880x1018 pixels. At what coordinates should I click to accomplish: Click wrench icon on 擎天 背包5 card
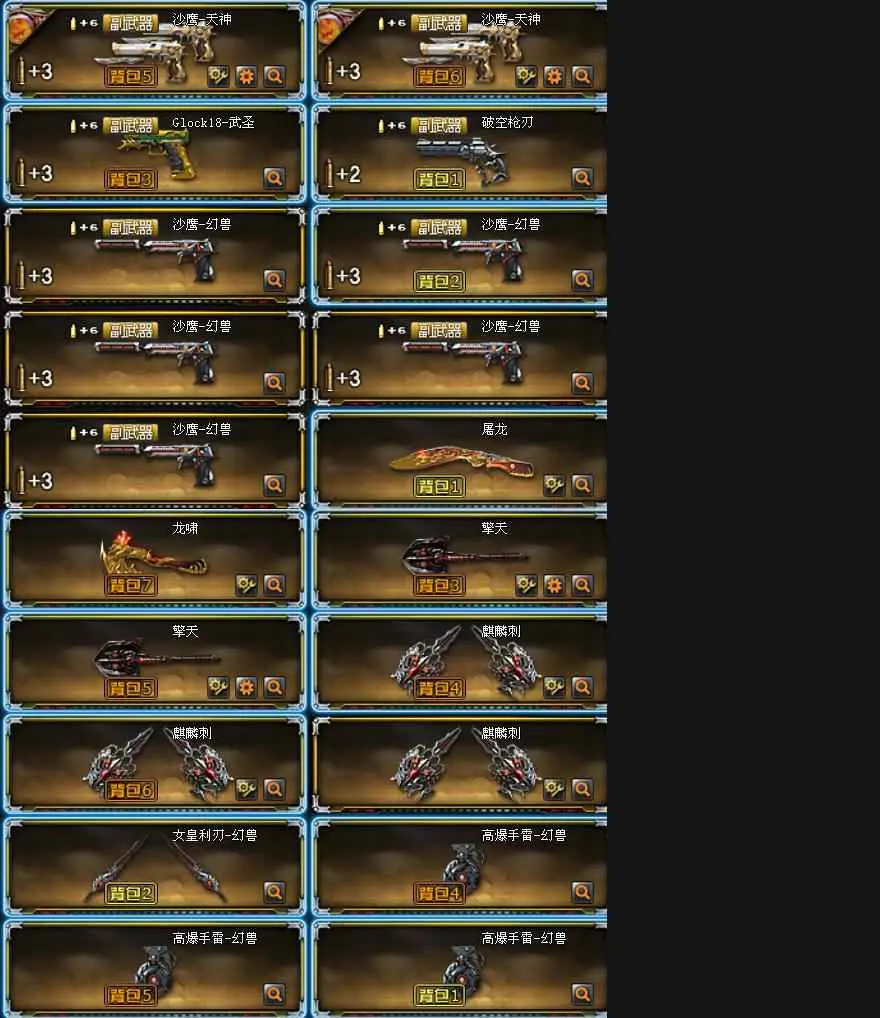(218, 687)
